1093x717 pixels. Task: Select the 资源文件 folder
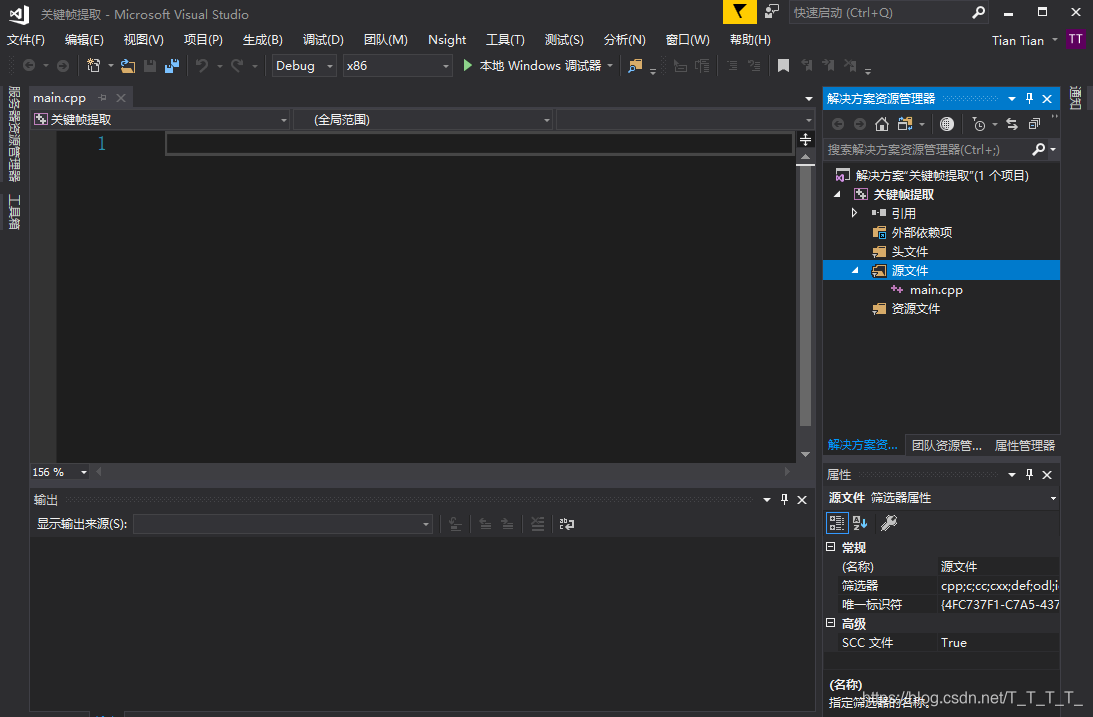[x=916, y=309]
